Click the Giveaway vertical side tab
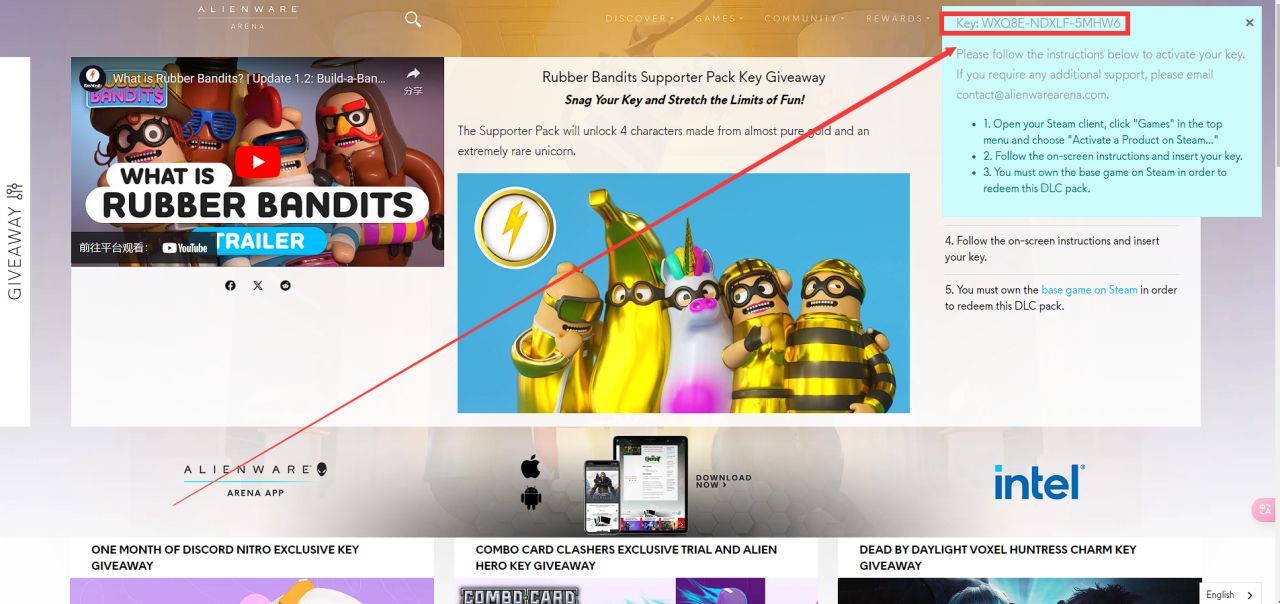Image resolution: width=1280 pixels, height=604 pixels. click(15, 241)
